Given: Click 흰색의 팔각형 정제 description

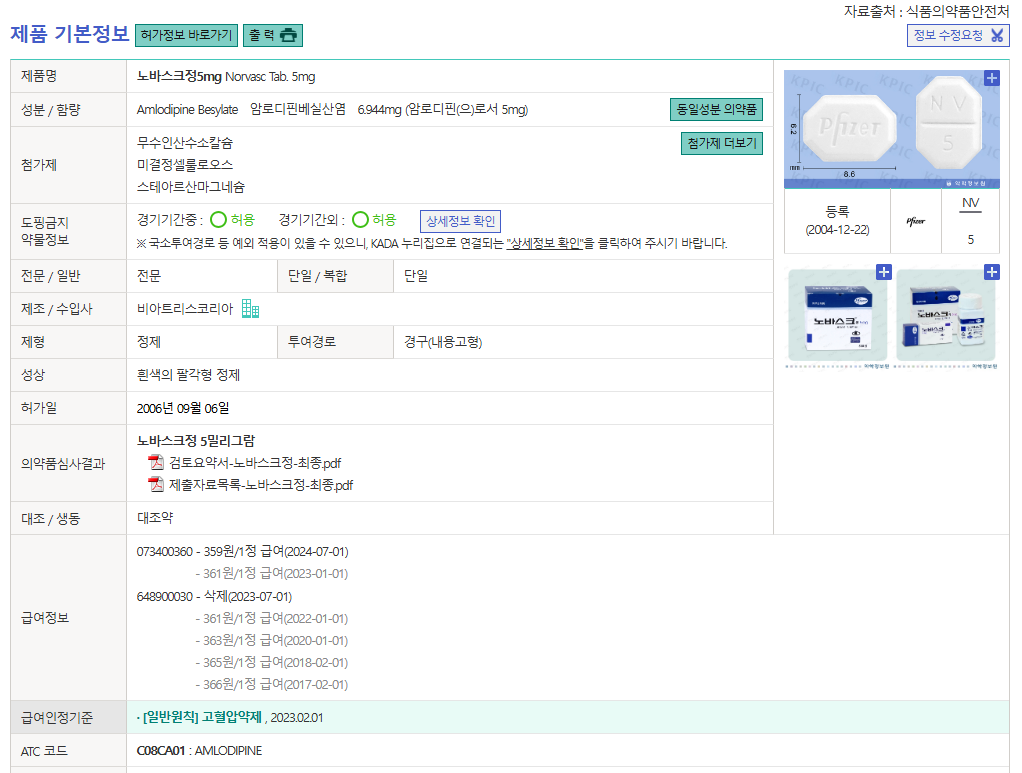Looking at the screenshot, I should [188, 375].
